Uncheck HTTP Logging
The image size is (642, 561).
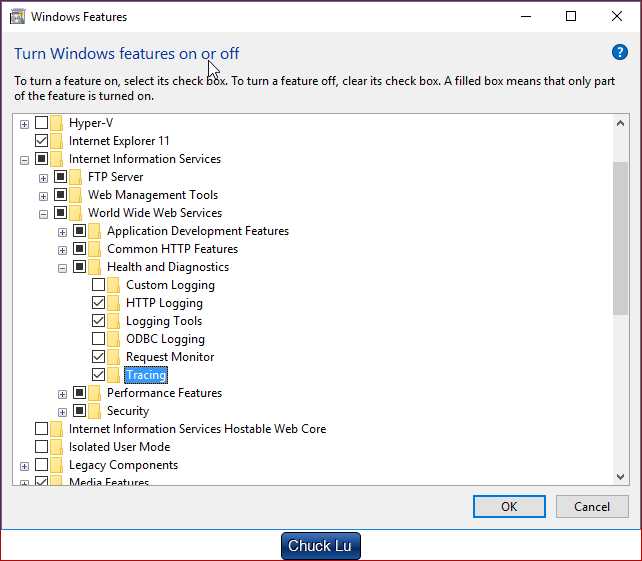point(98,303)
